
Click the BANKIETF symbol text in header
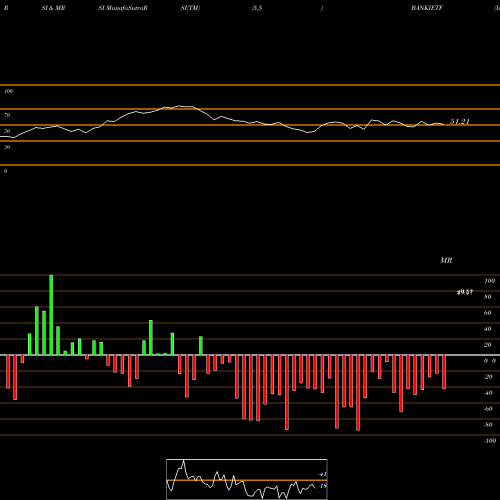point(427,8)
